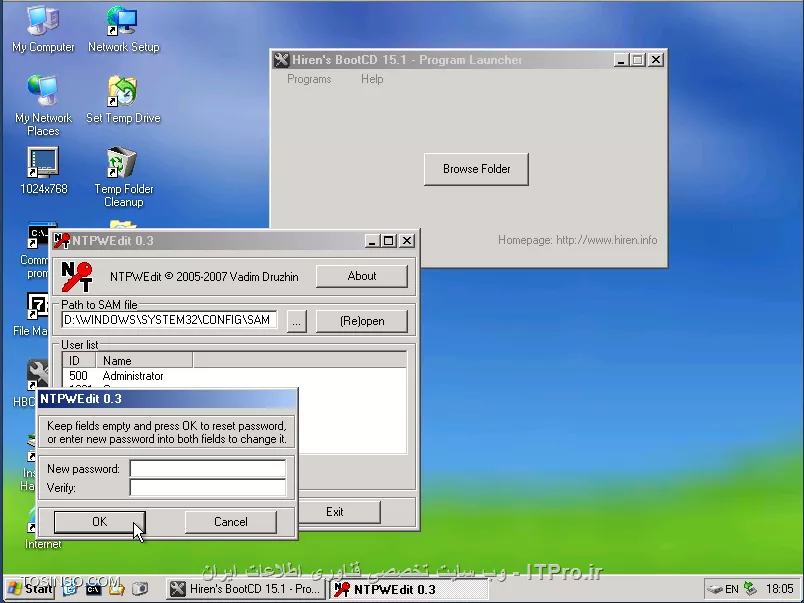
Task: Switch to NTPWEdit 0.3 taskbar button
Action: (409, 589)
